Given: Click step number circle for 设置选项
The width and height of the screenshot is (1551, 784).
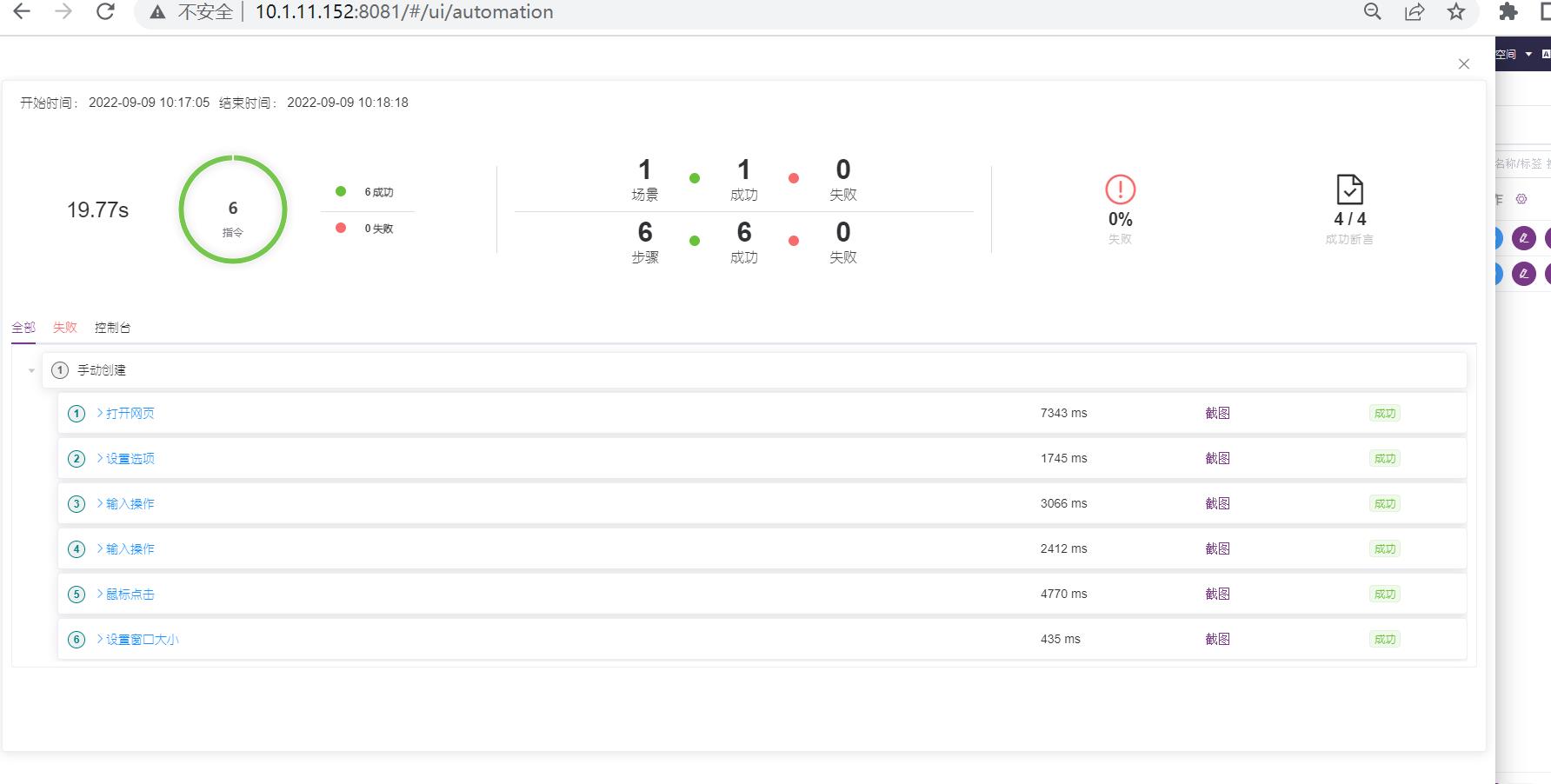Looking at the screenshot, I should click(77, 459).
